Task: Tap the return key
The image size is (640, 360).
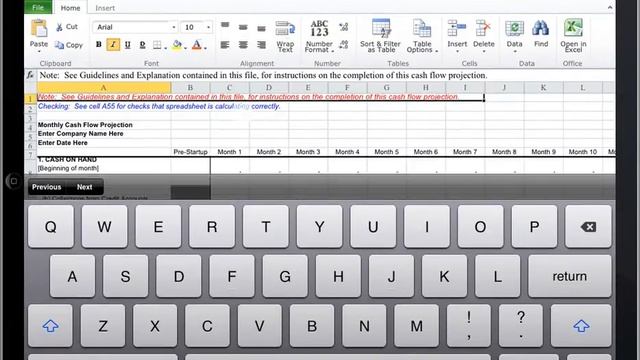Action: point(570,276)
